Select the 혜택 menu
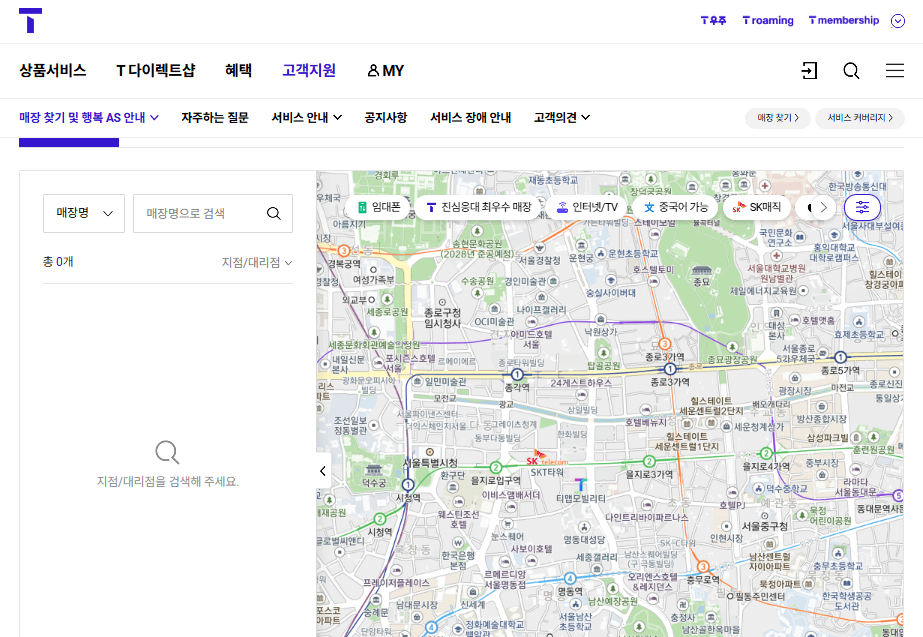 tap(238, 71)
